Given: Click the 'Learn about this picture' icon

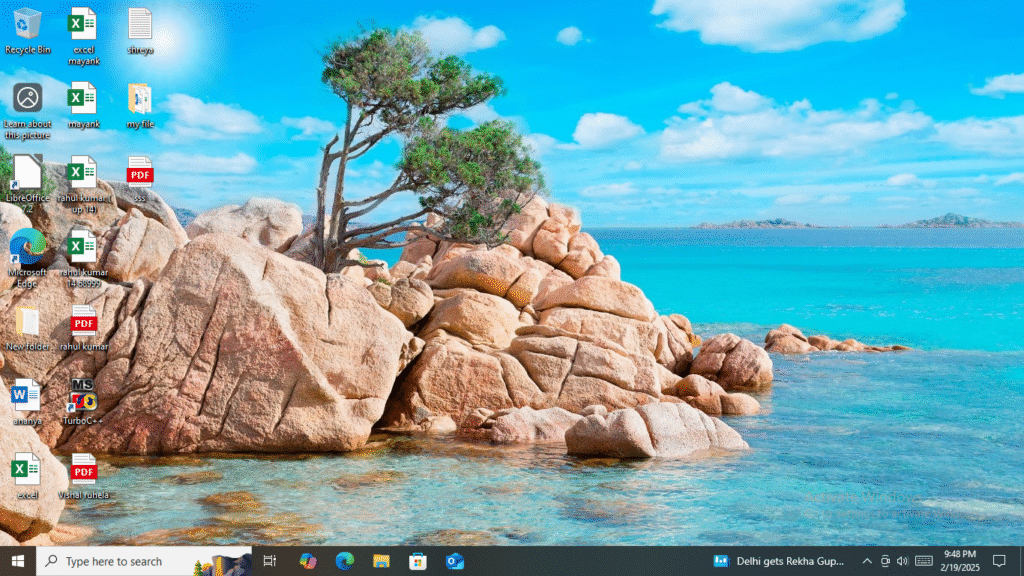Looking at the screenshot, I should (27, 99).
